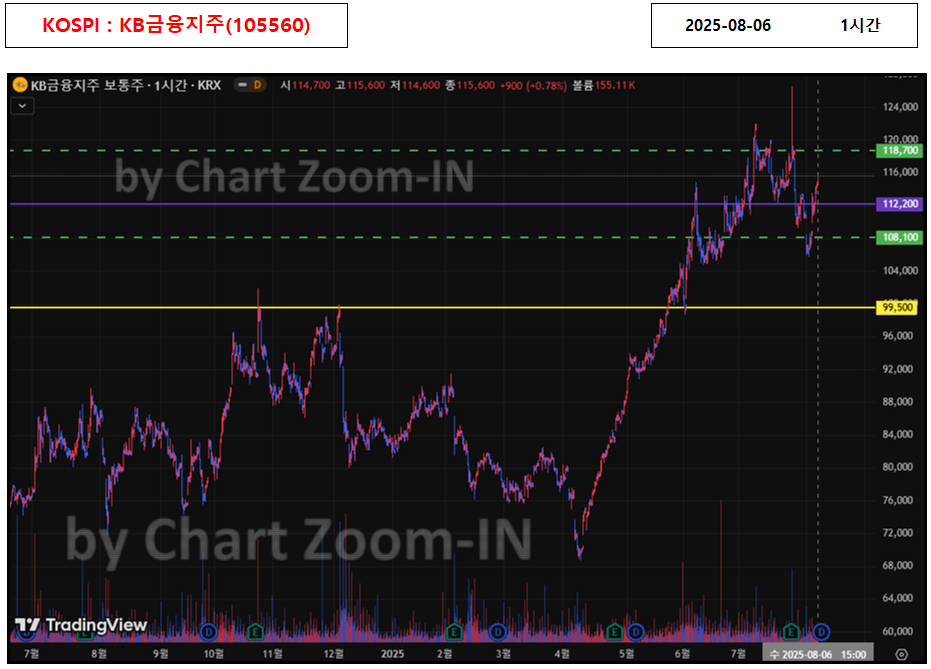This screenshot has width=931, height=669.
Task: Click the low value 저114,600
Action: (x=415, y=85)
